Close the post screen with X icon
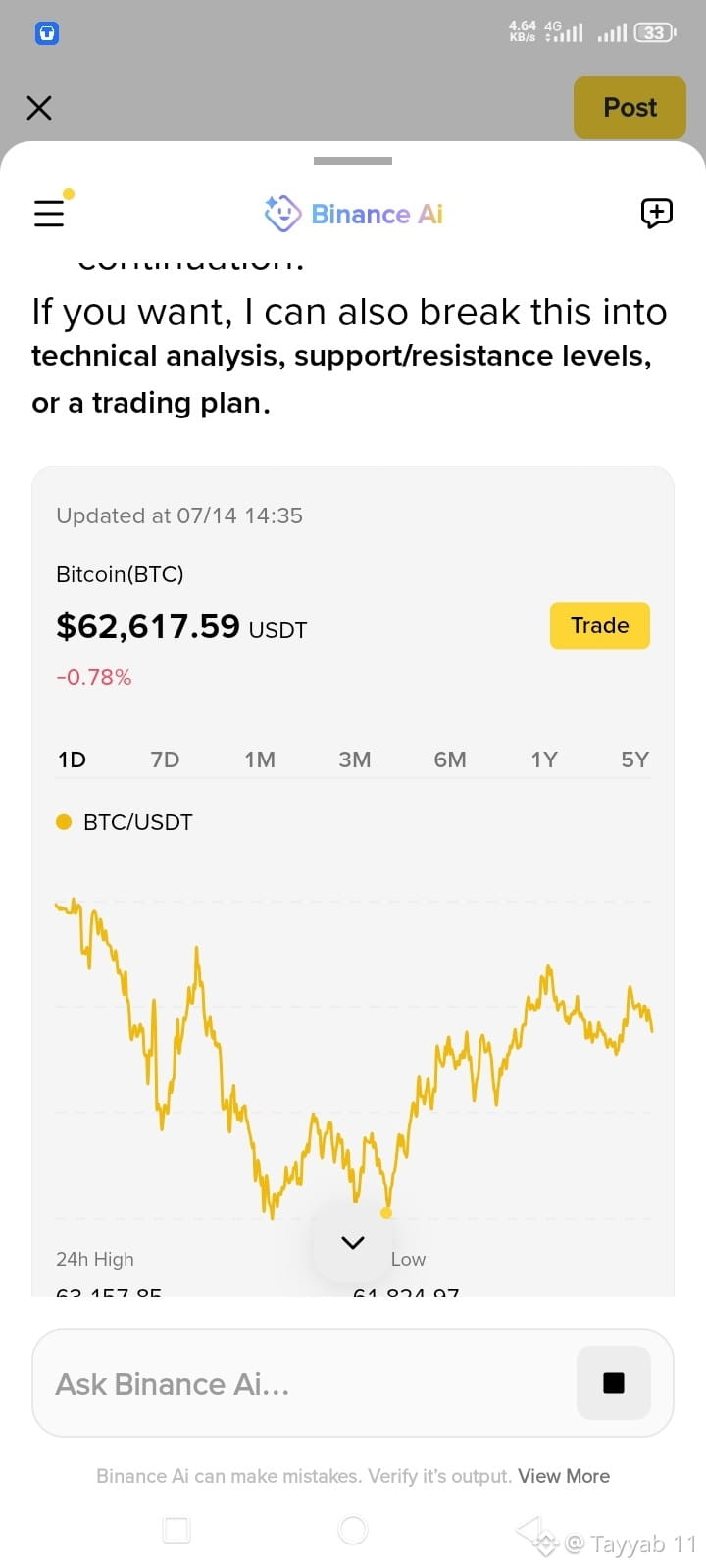The height and width of the screenshot is (1568, 706). [x=39, y=108]
